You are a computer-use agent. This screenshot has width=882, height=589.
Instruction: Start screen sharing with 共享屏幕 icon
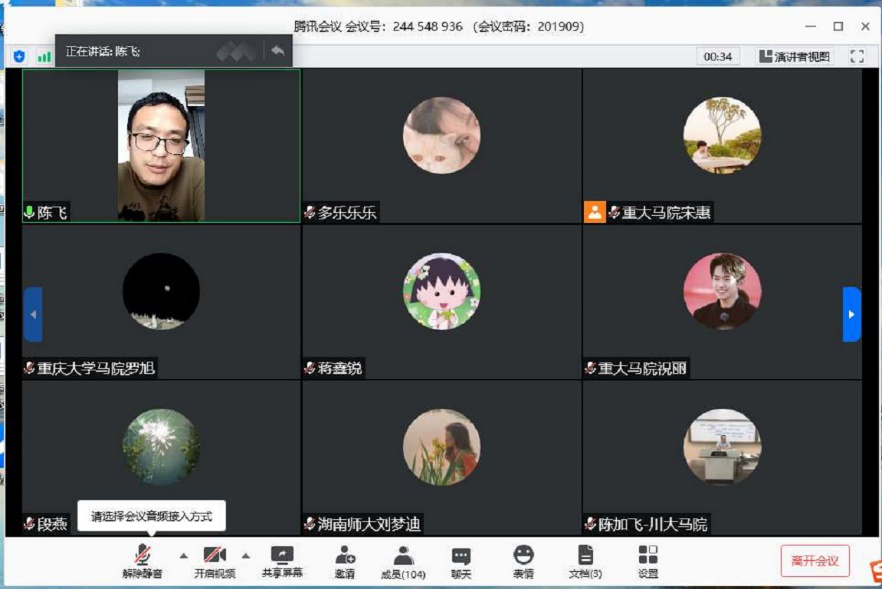click(282, 561)
